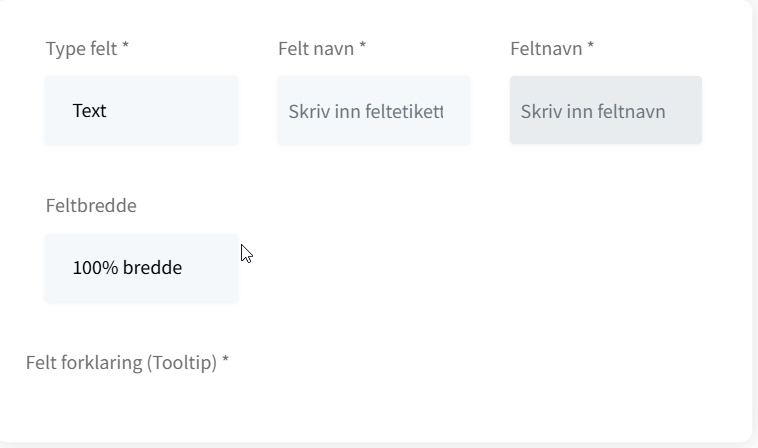Click the asterisk after 'Type felt'

(x=125, y=45)
